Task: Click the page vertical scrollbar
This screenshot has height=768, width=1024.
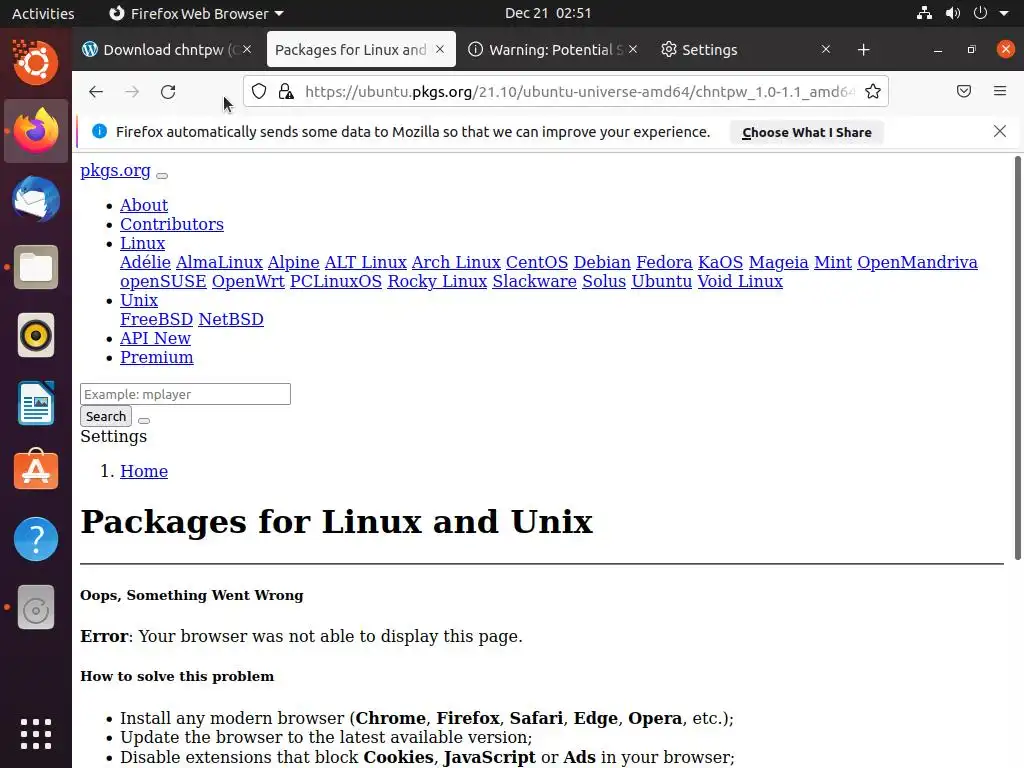Action: click(x=1017, y=358)
